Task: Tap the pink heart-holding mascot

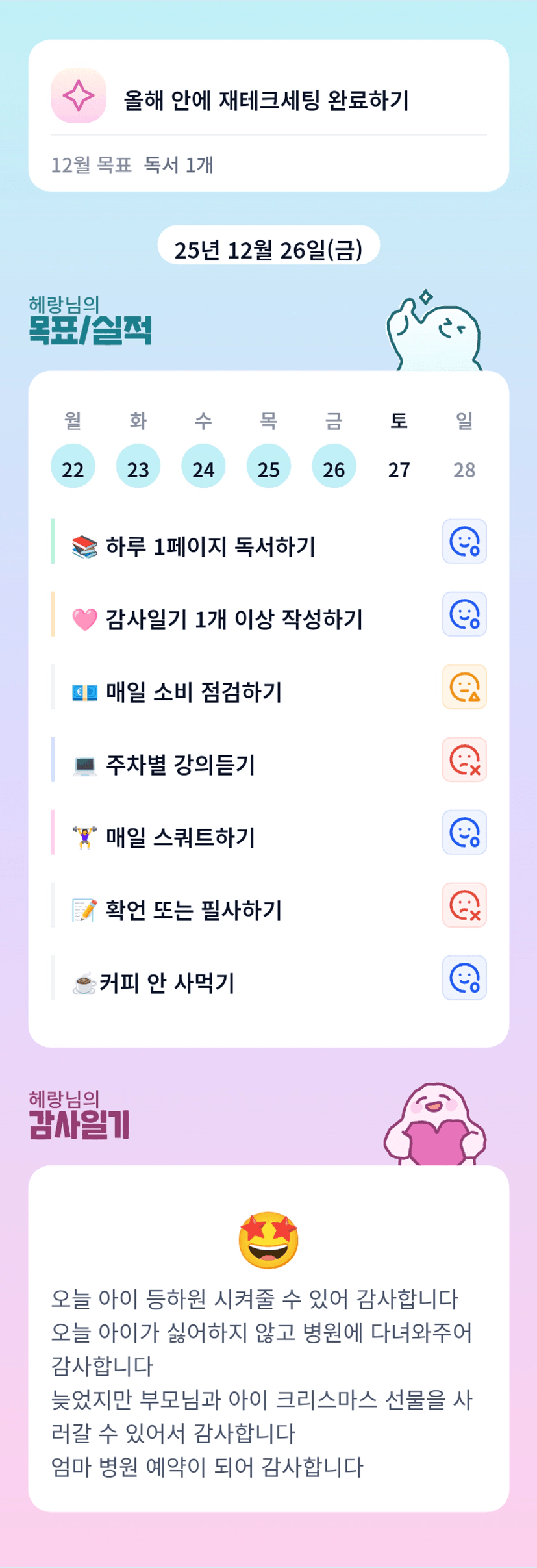Action: pyautogui.click(x=435, y=1125)
